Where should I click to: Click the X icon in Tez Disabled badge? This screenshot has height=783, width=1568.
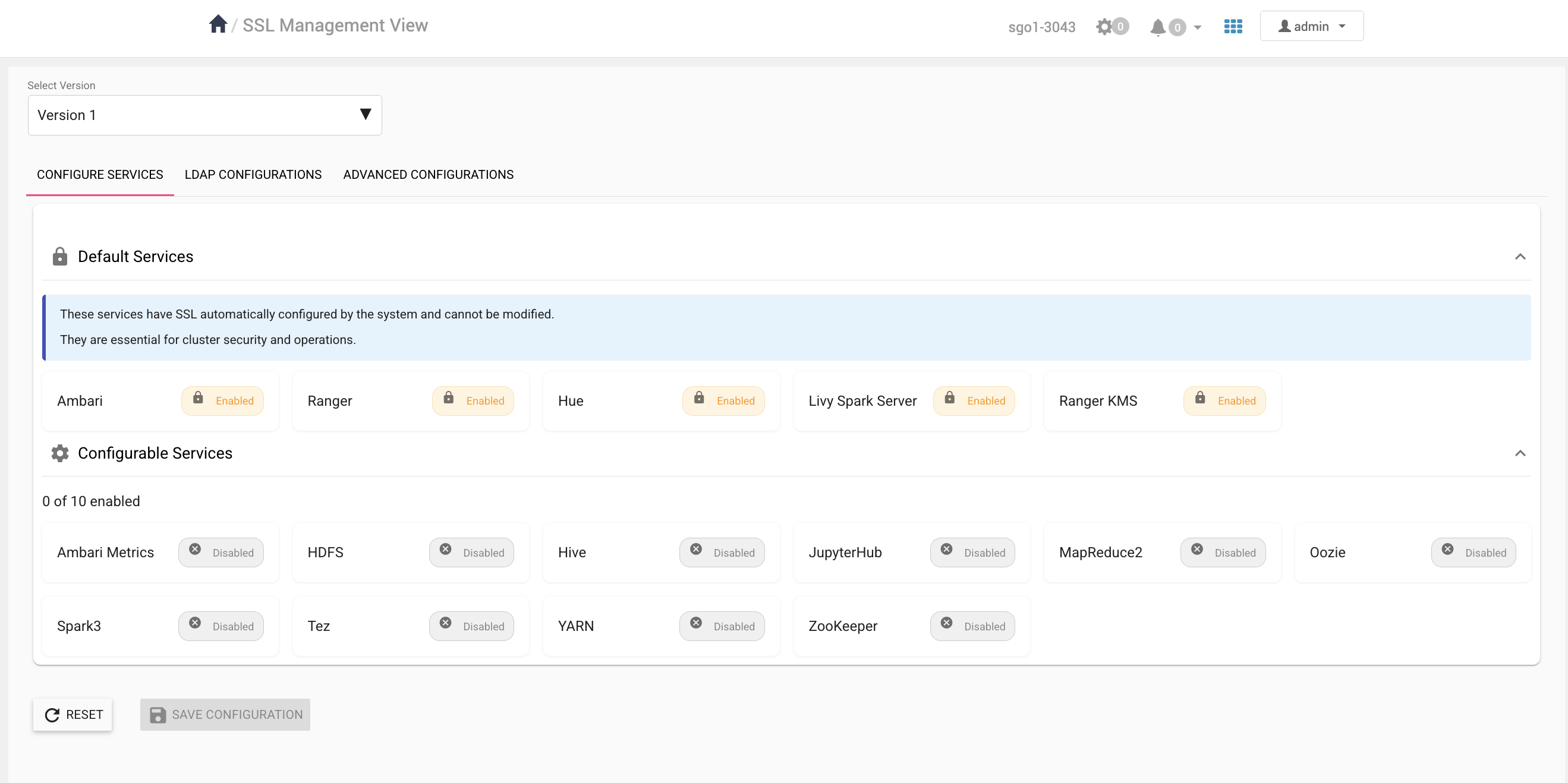coord(446,623)
